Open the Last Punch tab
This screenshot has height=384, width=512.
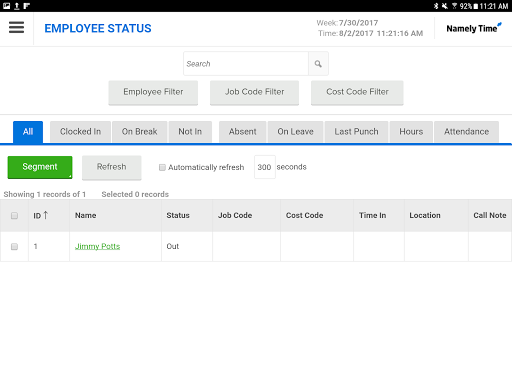pos(356,132)
